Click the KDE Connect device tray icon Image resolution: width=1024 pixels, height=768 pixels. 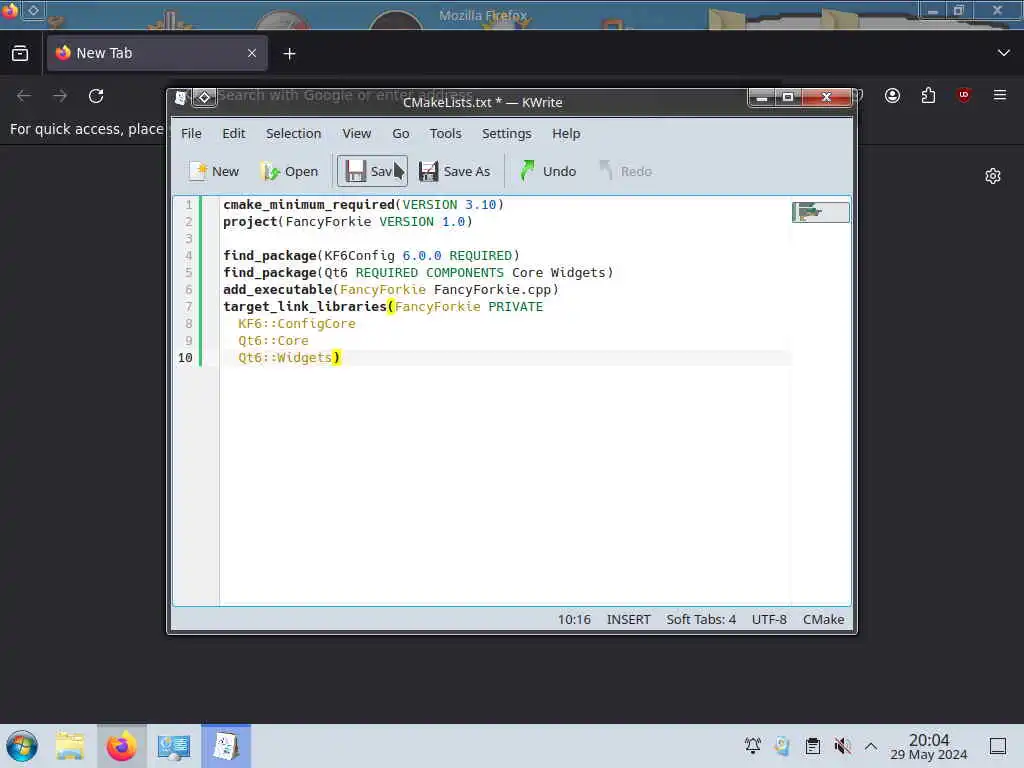coord(782,745)
